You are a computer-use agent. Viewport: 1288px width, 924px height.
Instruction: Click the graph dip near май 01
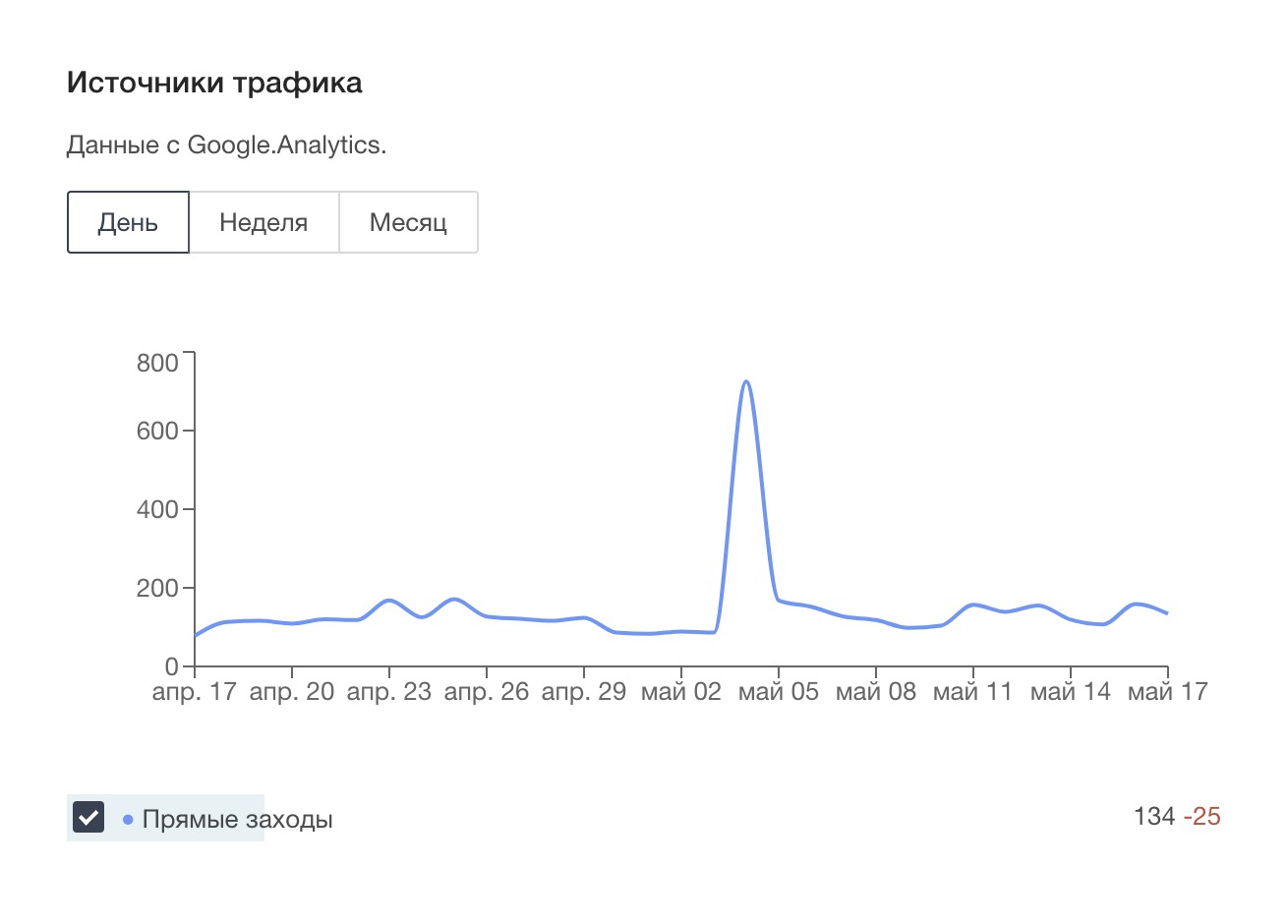651,633
